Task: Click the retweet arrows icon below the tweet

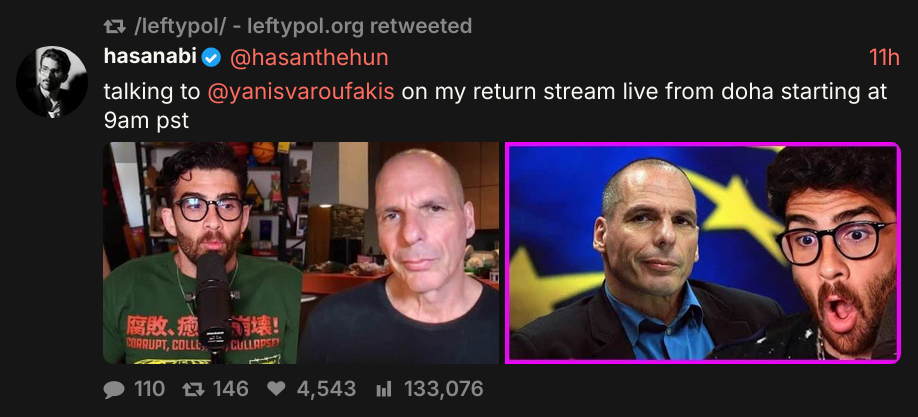Action: click(x=194, y=389)
